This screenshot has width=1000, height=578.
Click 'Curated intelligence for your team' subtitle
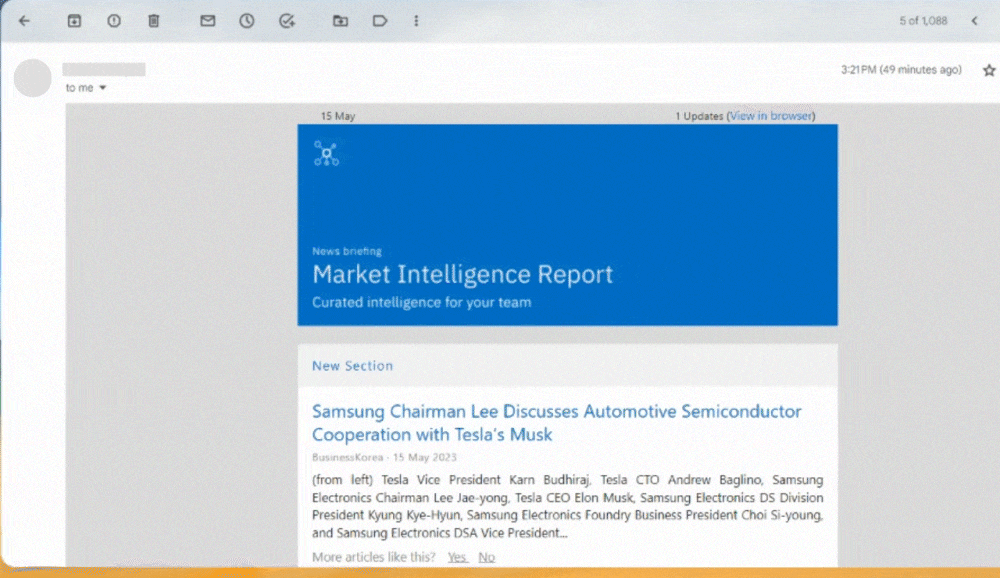(x=422, y=302)
